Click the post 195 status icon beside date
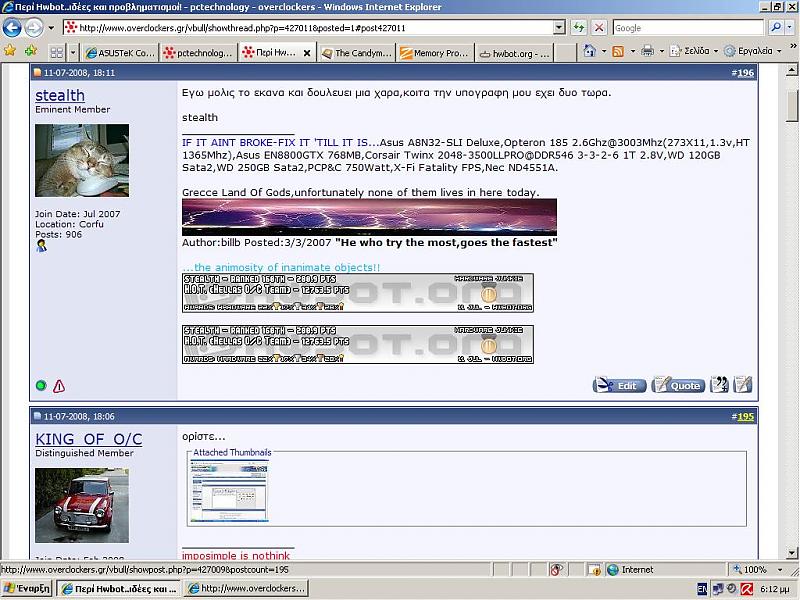The image size is (800, 600). point(37,416)
